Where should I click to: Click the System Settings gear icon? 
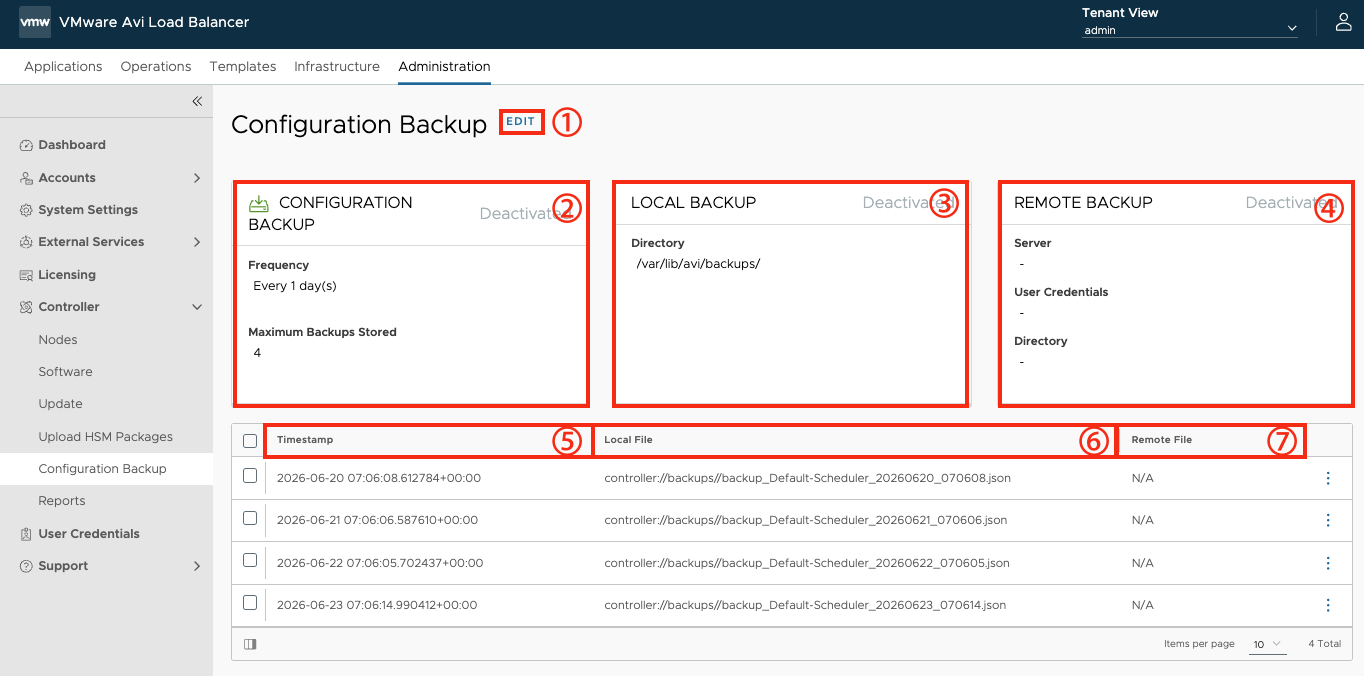click(x=27, y=210)
